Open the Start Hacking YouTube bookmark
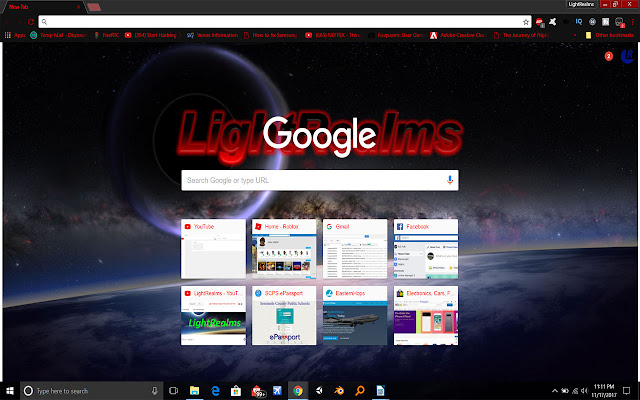Image resolution: width=640 pixels, height=400 pixels. point(151,36)
